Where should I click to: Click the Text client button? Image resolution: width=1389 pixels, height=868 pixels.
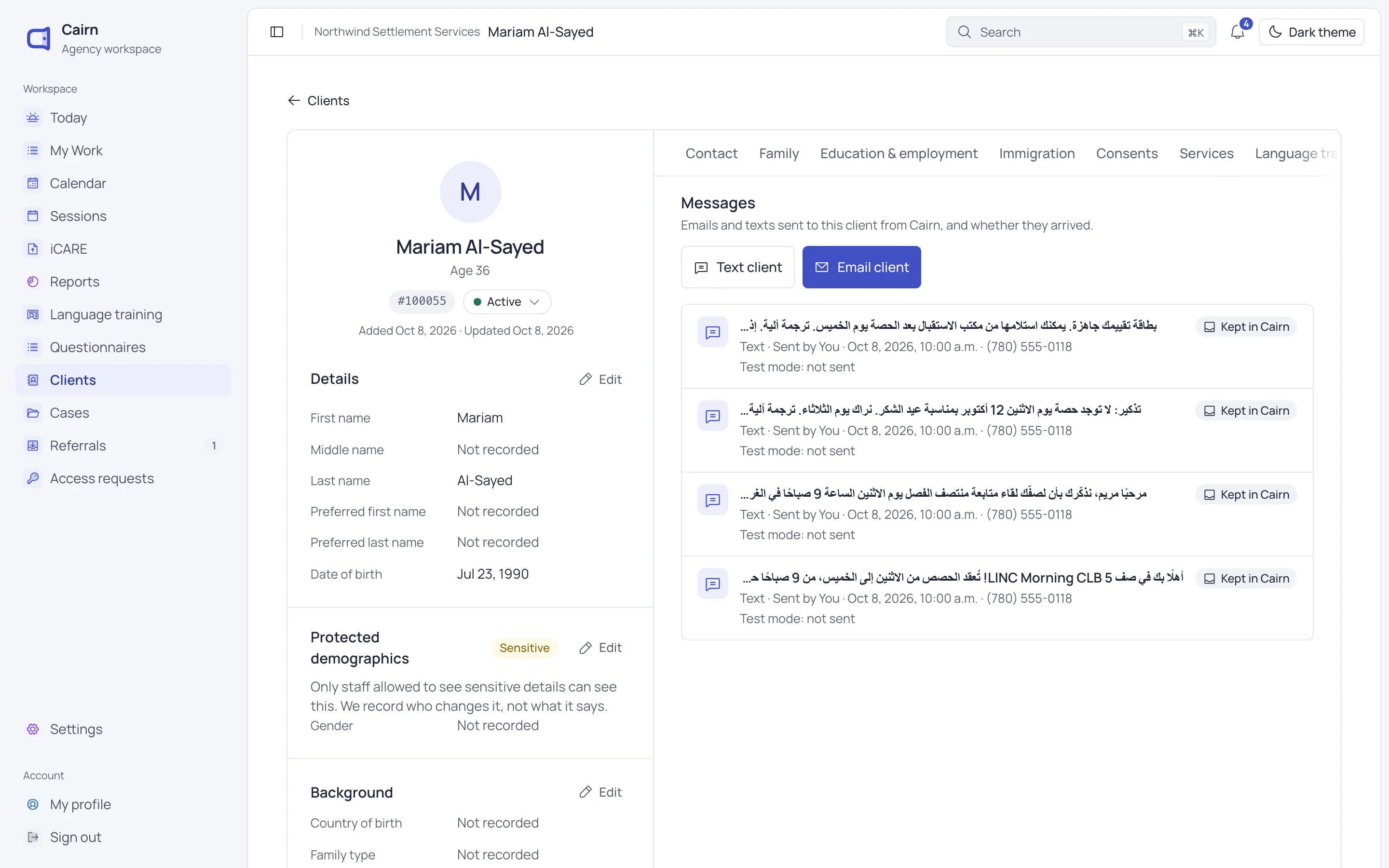tap(737, 268)
